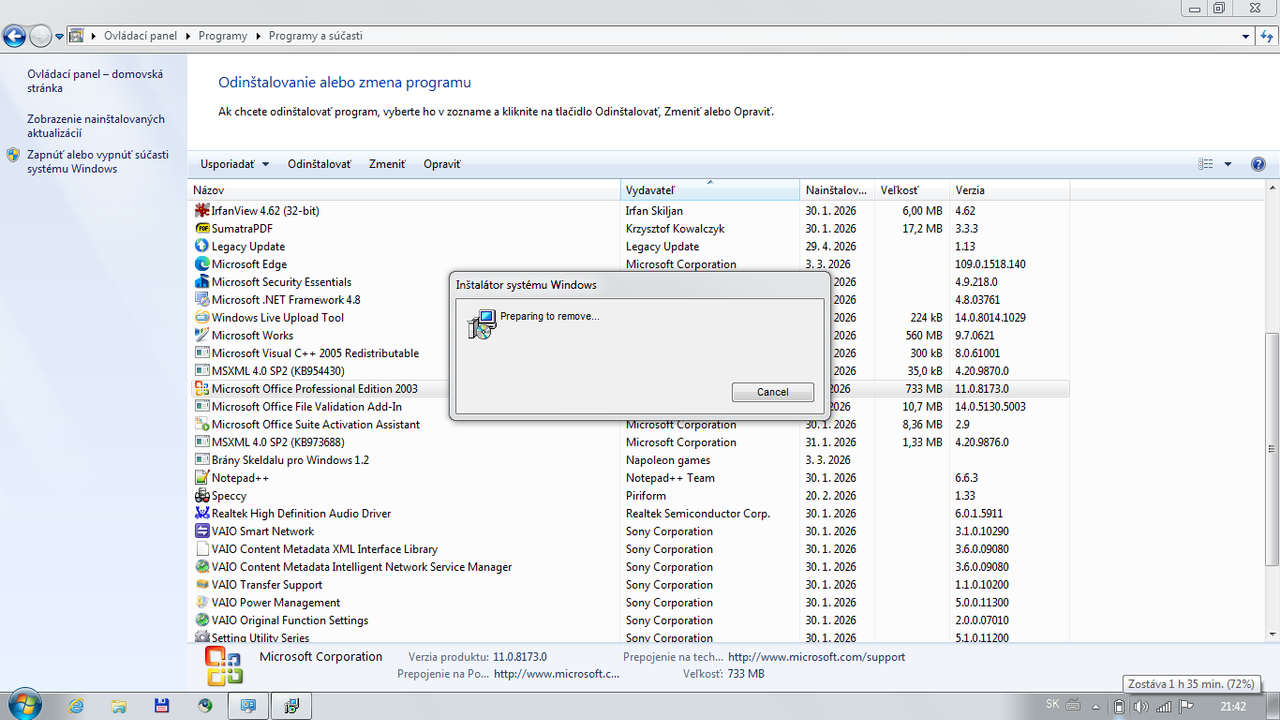This screenshot has width=1280, height=720.
Task: Open the Usporiadať dropdown menu
Action: [235, 164]
